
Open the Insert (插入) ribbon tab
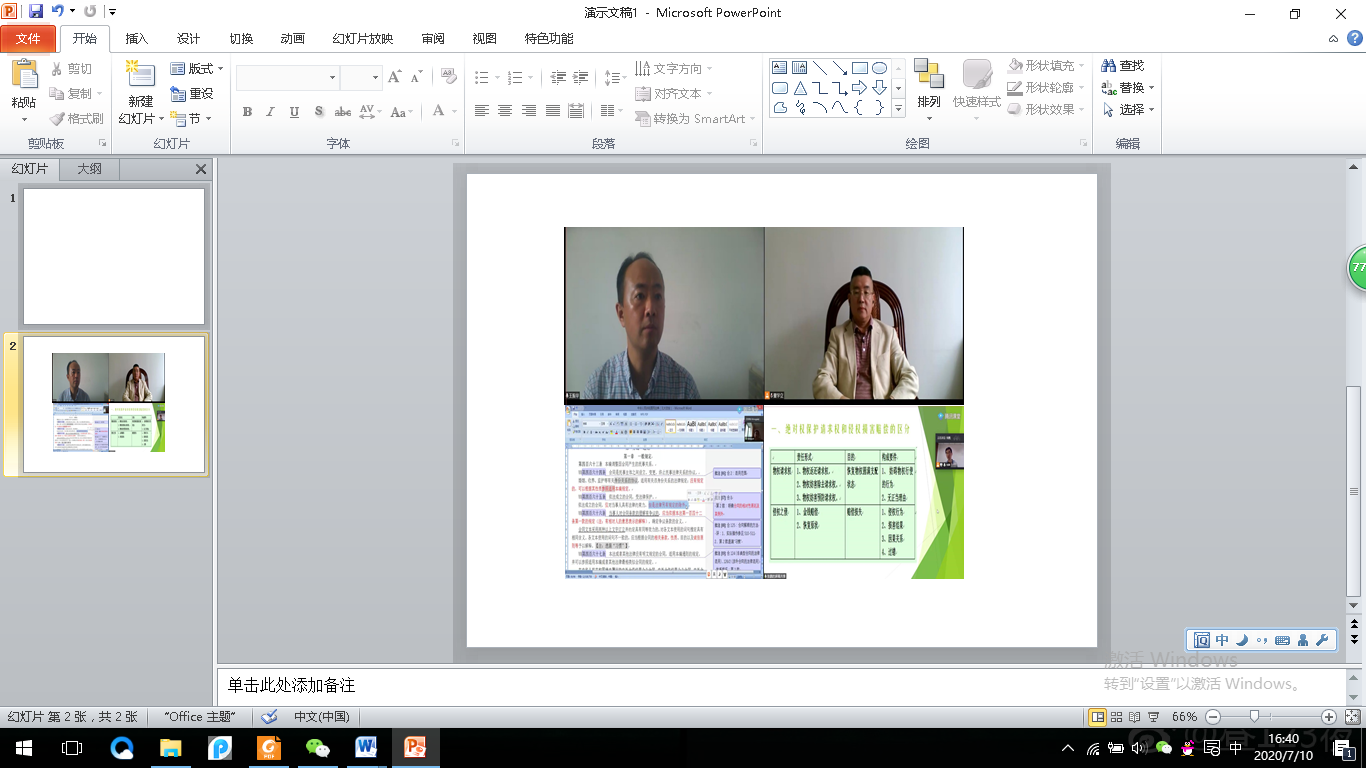[137, 39]
